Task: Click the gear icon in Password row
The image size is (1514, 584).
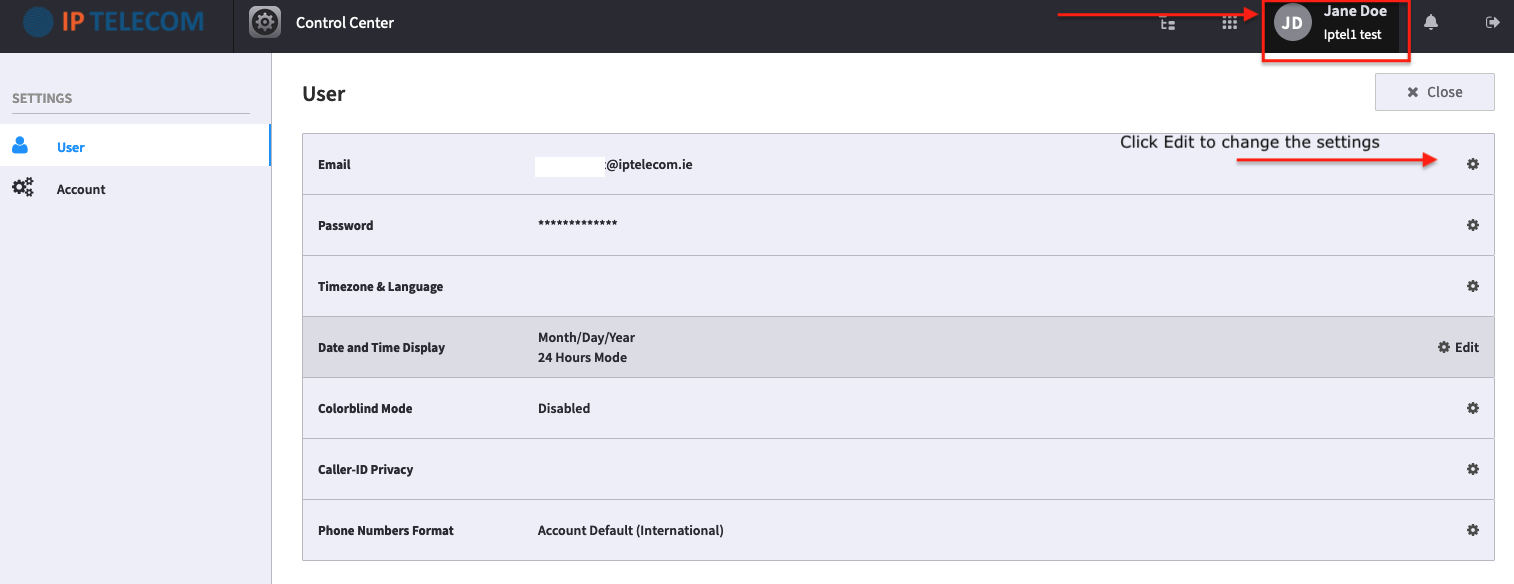Action: tap(1472, 225)
